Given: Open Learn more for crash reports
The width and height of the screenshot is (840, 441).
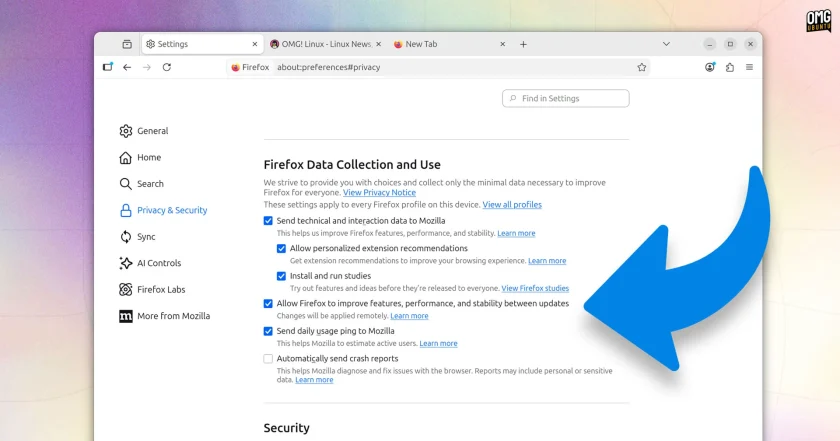Looking at the screenshot, I should [314, 380].
